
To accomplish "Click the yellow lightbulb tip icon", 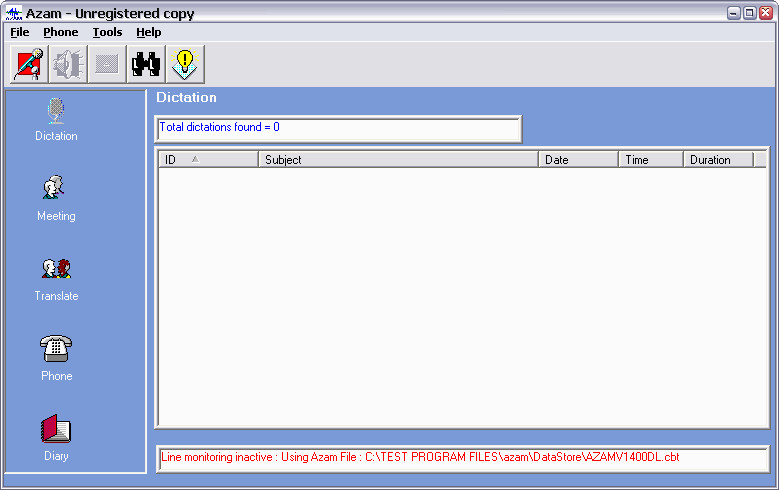I will click(185, 64).
